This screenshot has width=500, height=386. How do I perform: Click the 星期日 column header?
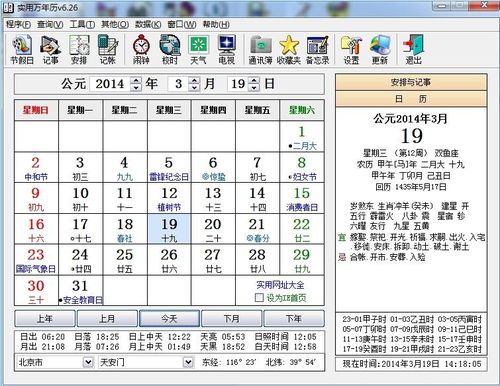(x=36, y=110)
